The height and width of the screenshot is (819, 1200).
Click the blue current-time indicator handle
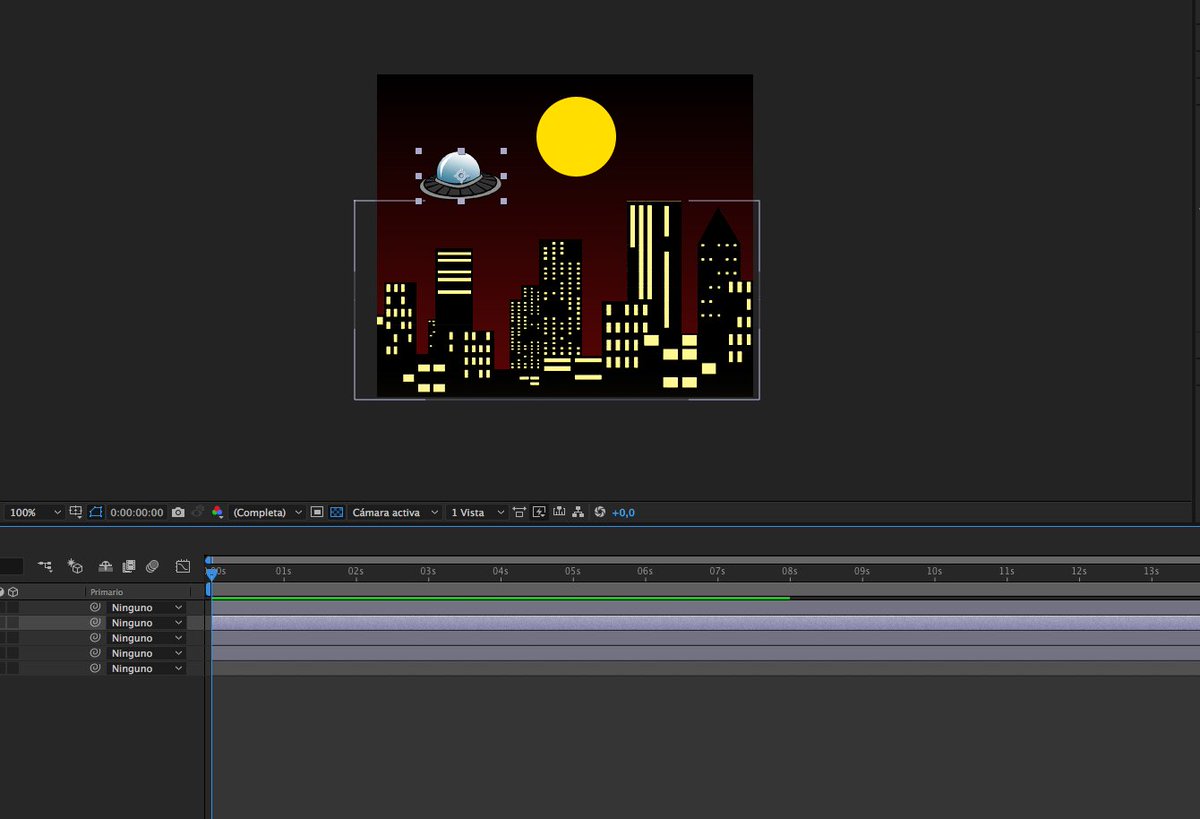coord(211,573)
